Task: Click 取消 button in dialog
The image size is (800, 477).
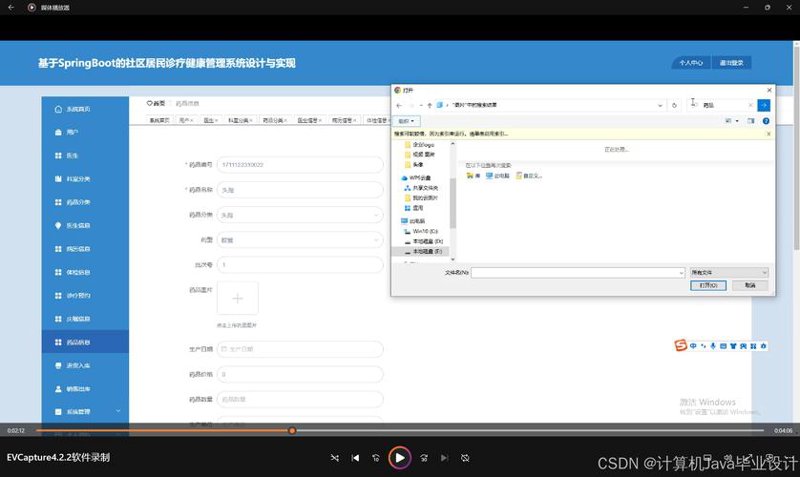Action: point(750,285)
